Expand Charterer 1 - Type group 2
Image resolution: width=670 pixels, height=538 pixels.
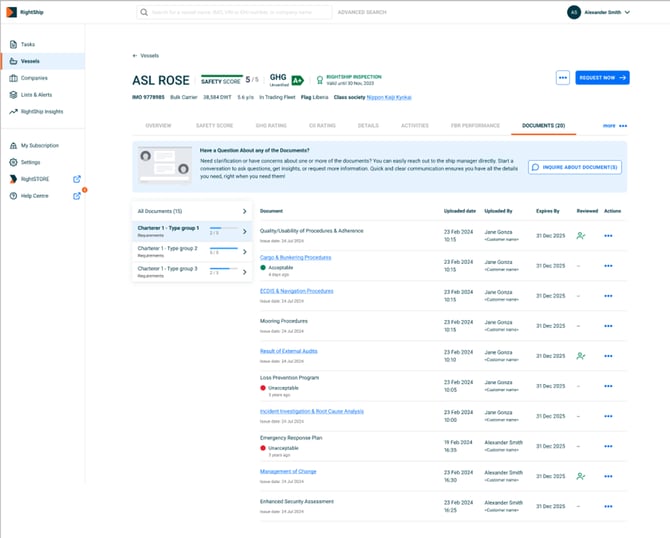tap(244, 250)
